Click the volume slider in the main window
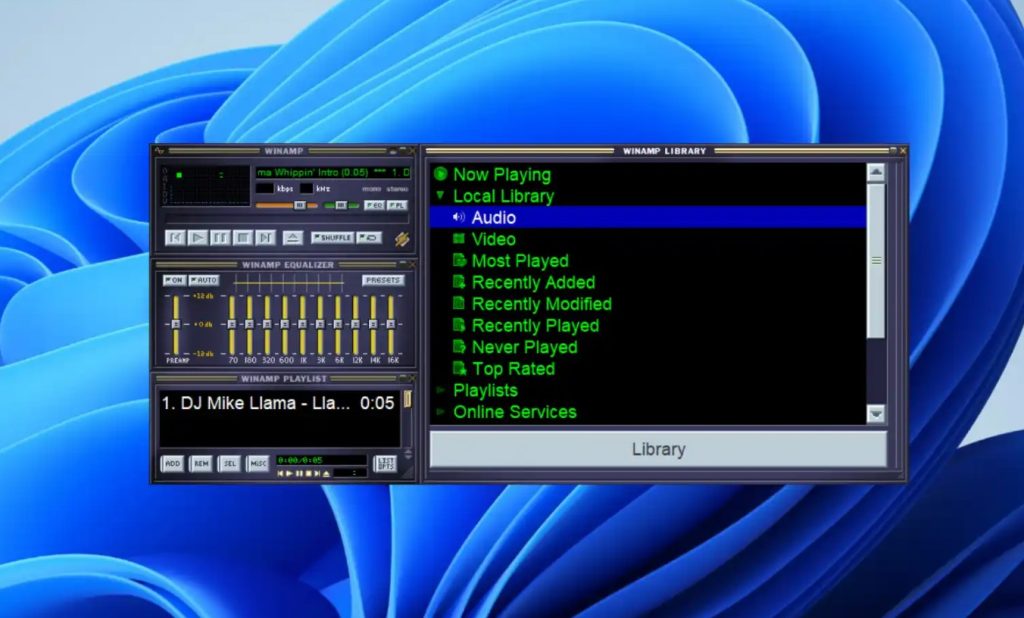Image resolution: width=1024 pixels, height=618 pixels. click(287, 205)
